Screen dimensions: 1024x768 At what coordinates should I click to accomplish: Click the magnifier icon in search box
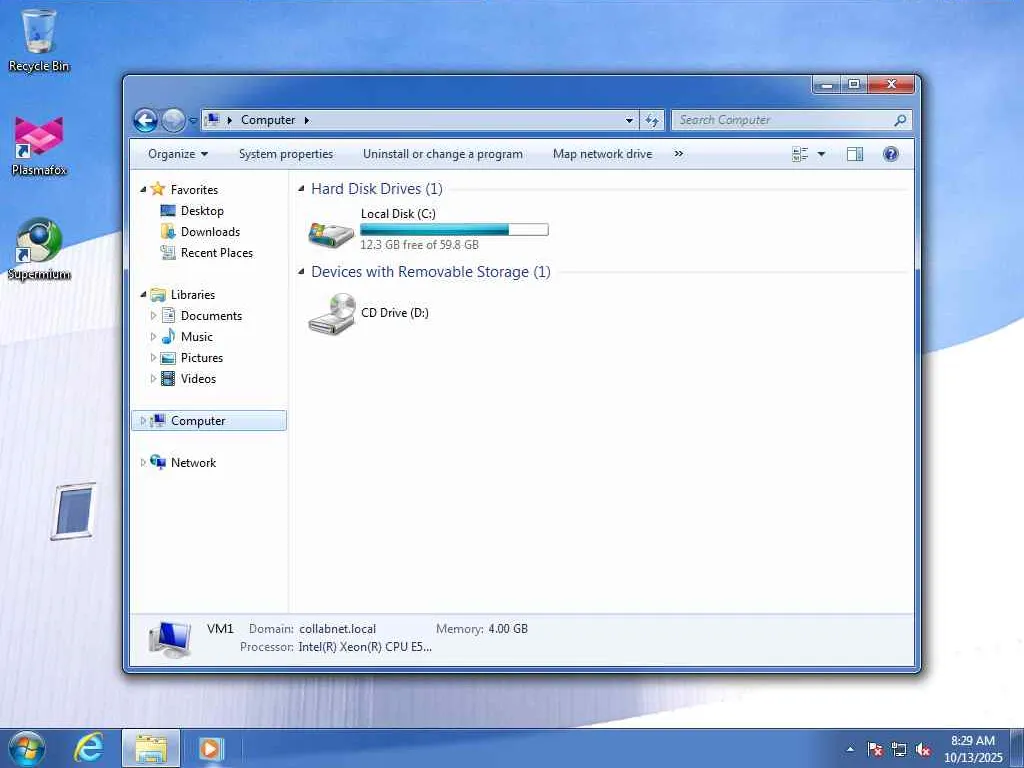pos(900,120)
